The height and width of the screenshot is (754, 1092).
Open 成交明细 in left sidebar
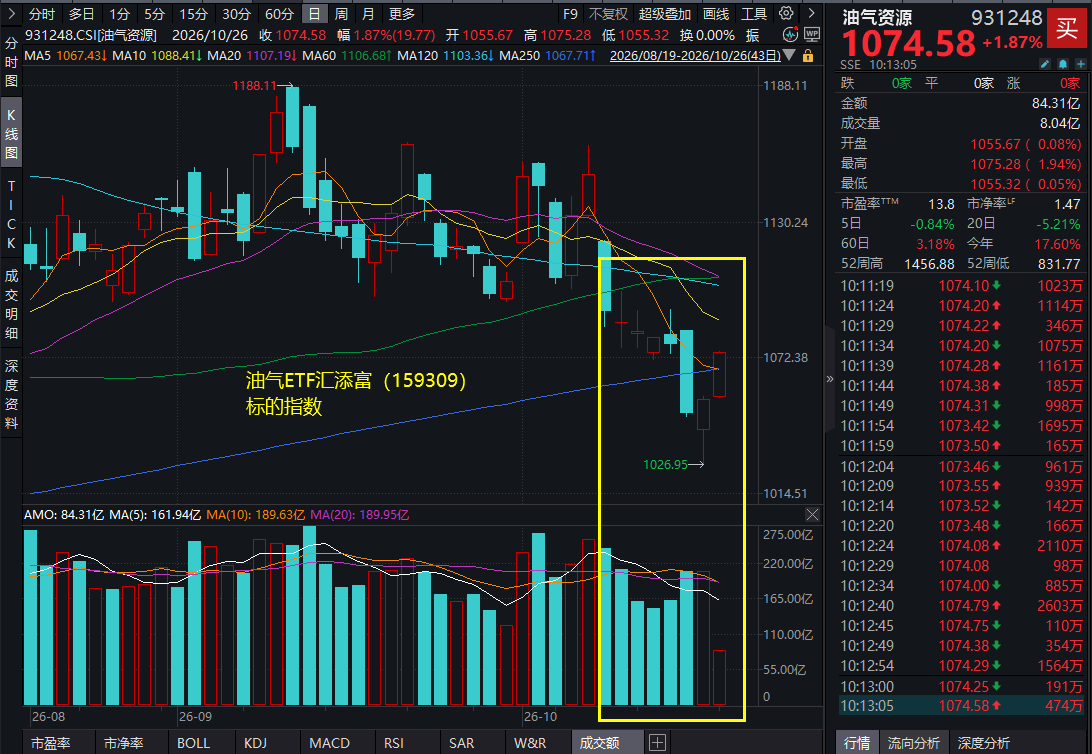point(11,305)
